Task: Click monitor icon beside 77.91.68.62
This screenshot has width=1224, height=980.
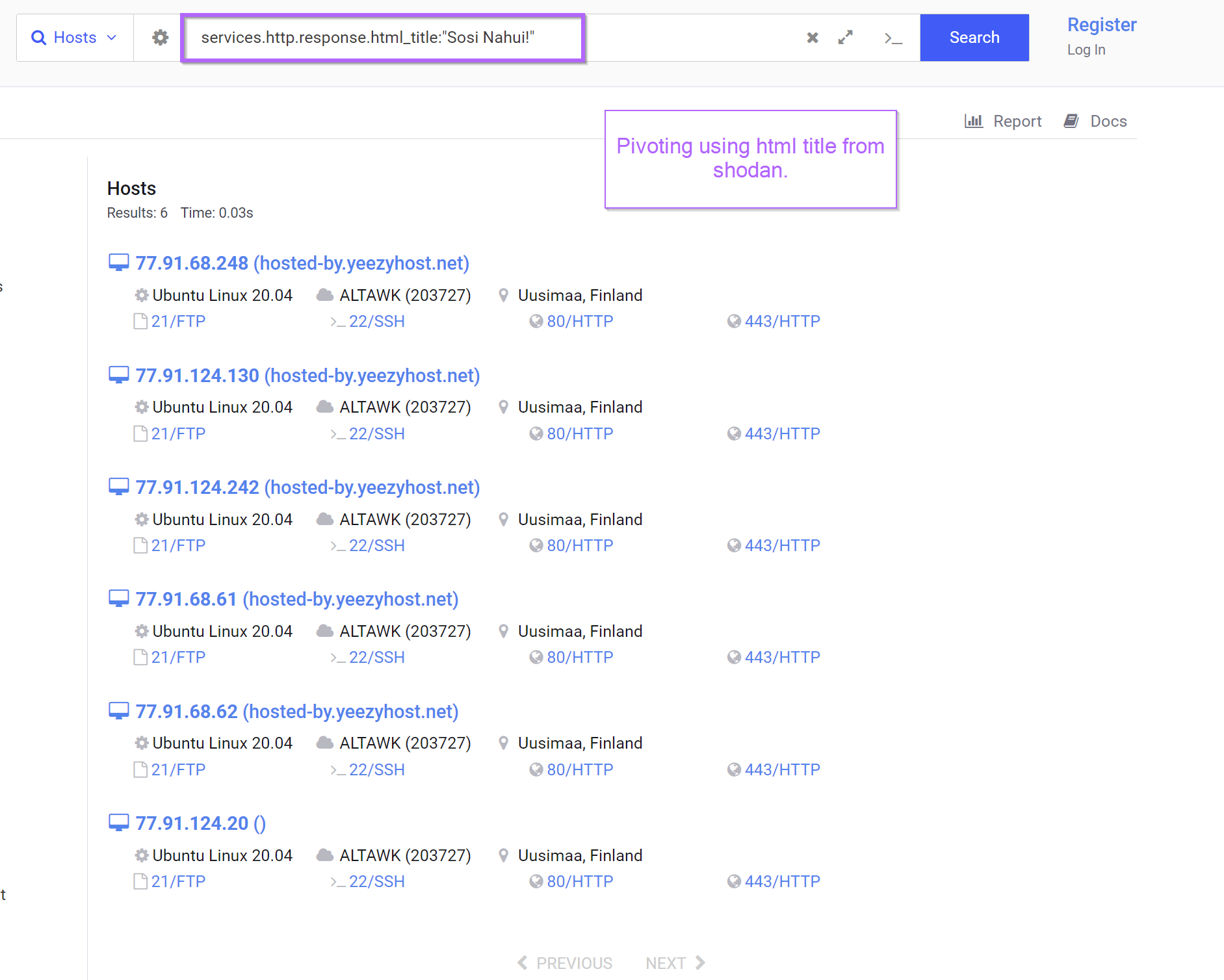Action: click(x=118, y=712)
